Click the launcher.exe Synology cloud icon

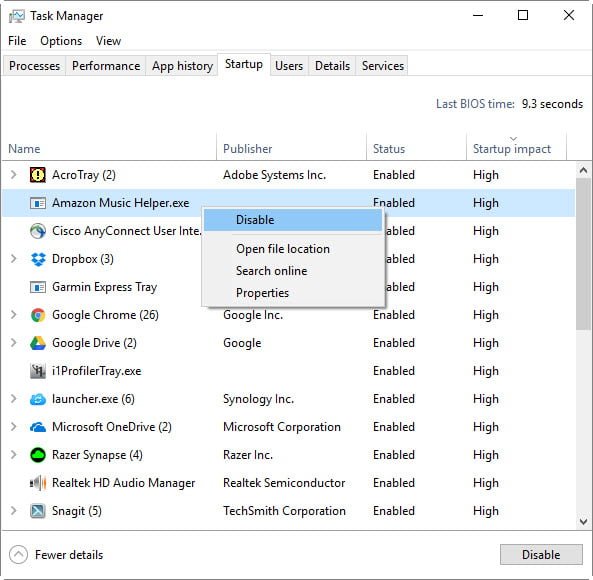tap(38, 399)
